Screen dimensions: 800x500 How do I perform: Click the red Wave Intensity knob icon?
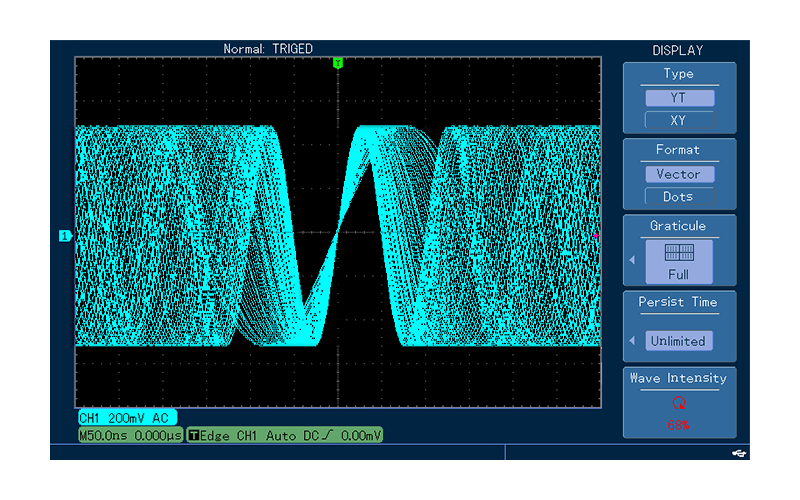tap(679, 403)
